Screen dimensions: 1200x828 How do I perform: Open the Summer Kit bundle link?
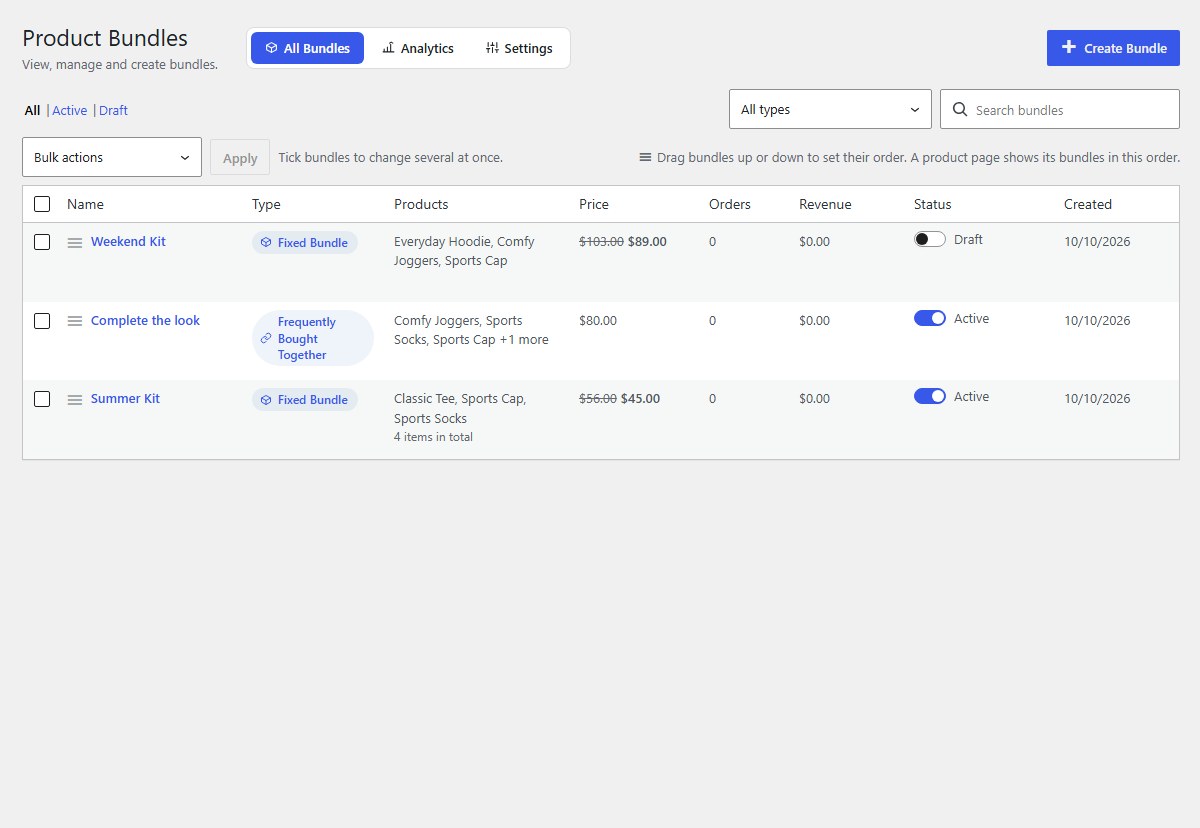coord(125,398)
